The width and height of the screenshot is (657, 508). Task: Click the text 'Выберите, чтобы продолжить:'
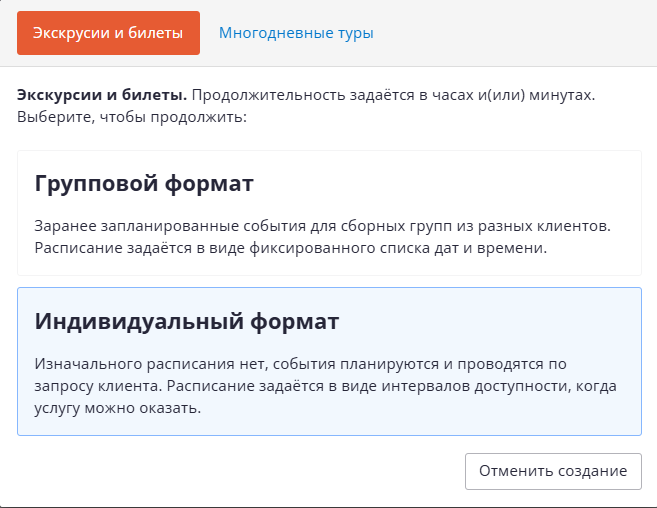(132, 117)
